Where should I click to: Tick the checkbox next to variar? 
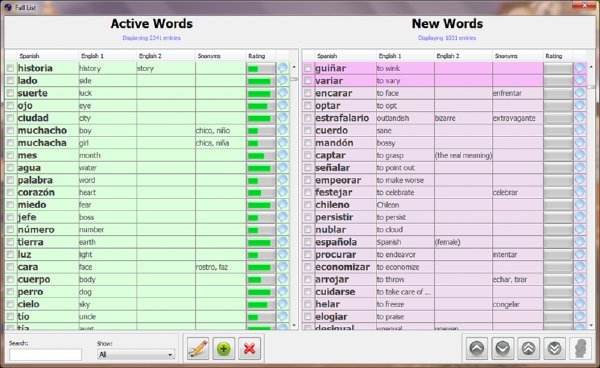[308, 81]
